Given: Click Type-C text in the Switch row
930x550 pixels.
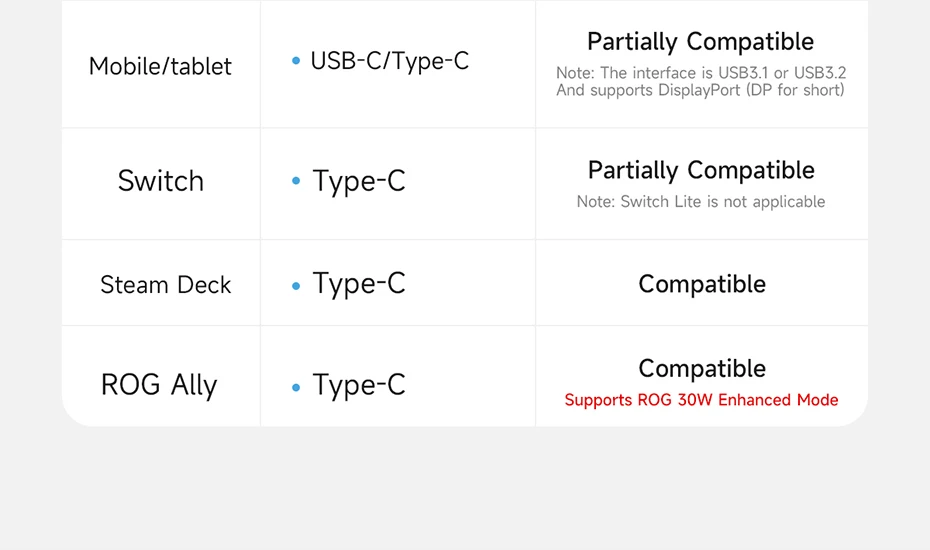Looking at the screenshot, I should [359, 181].
